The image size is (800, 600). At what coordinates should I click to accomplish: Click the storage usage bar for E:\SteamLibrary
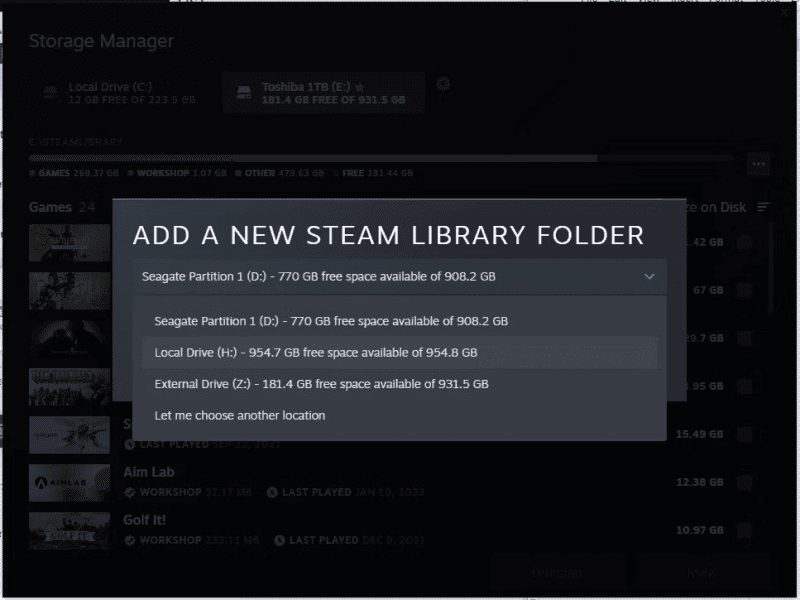(381, 159)
